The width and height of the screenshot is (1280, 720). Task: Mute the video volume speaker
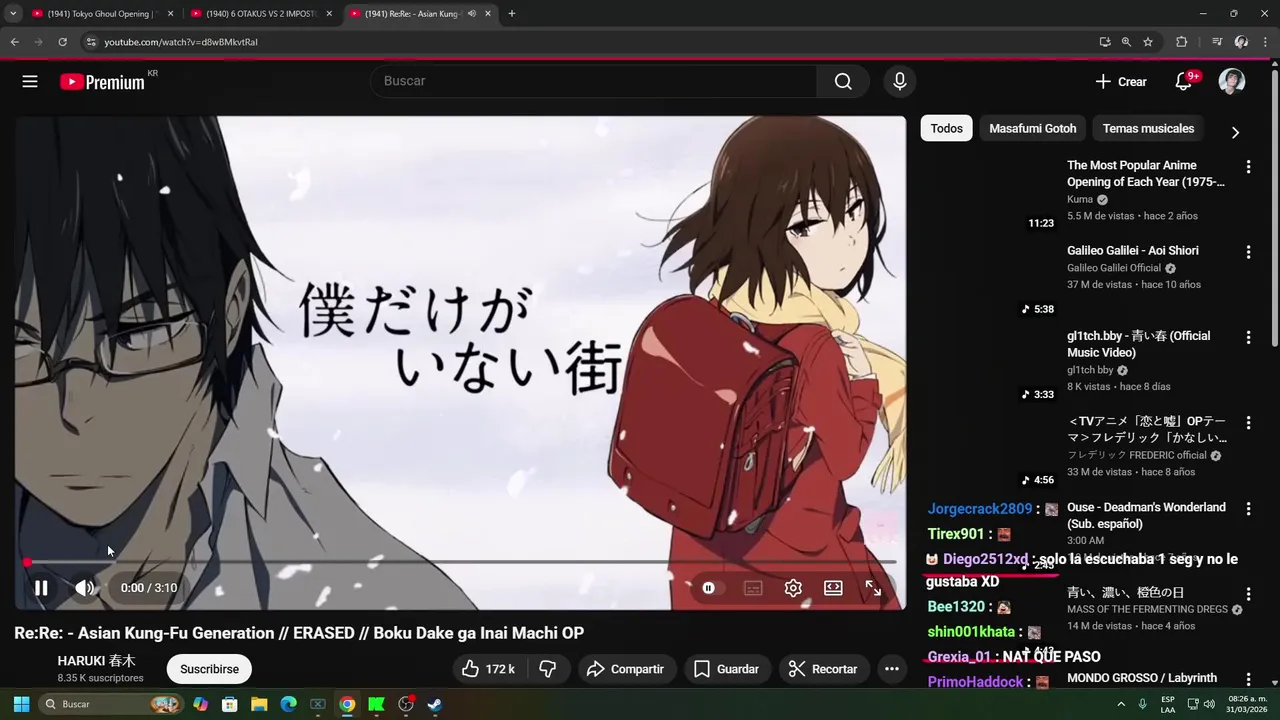(x=85, y=588)
